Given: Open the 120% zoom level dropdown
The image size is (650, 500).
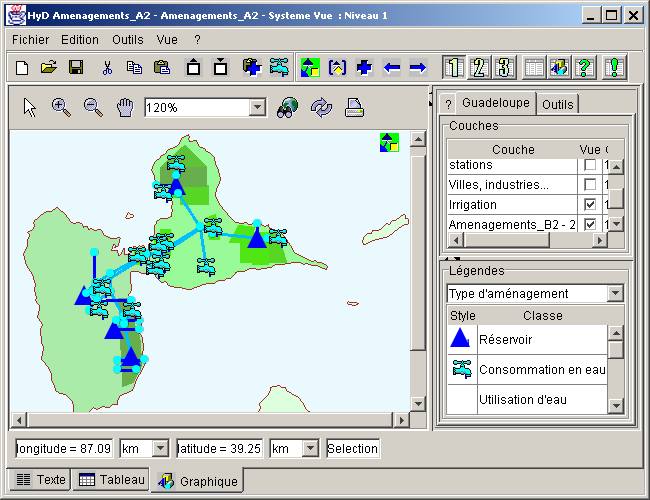Looking at the screenshot, I should pyautogui.click(x=257, y=108).
